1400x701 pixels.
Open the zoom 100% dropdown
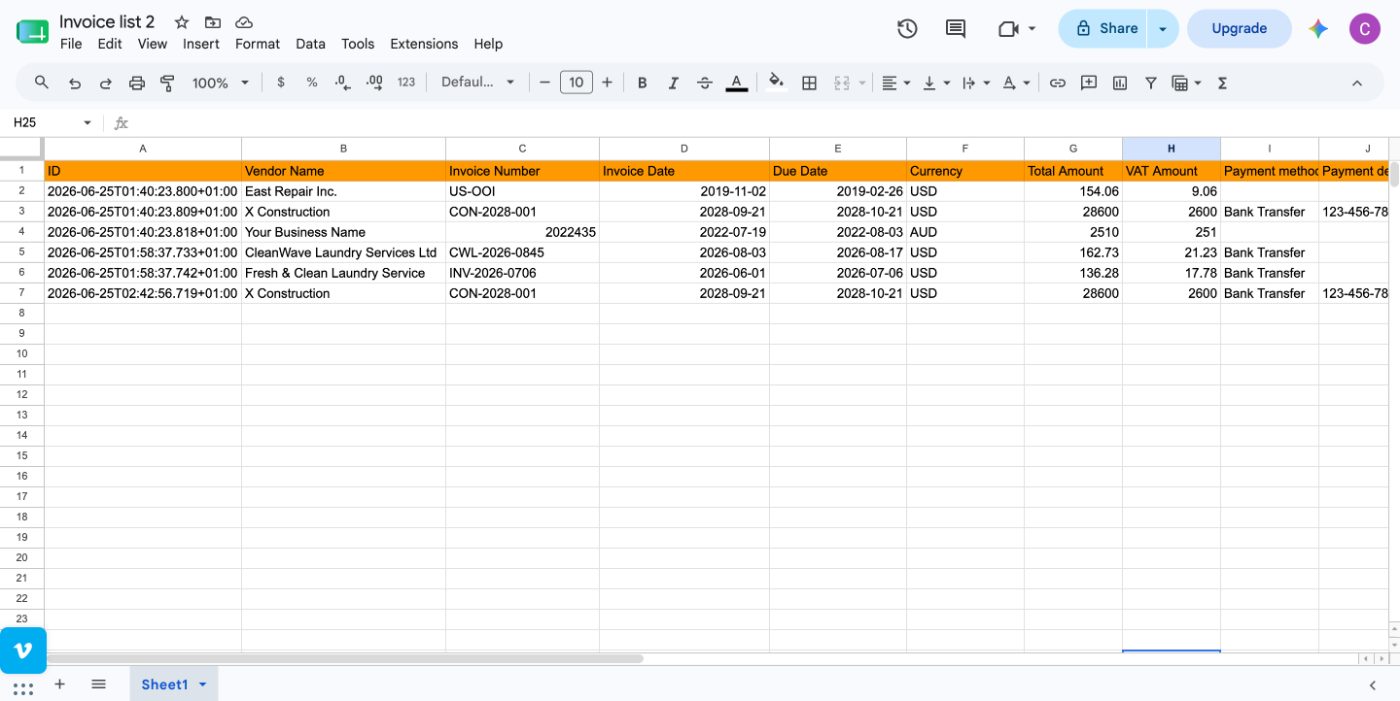[220, 83]
